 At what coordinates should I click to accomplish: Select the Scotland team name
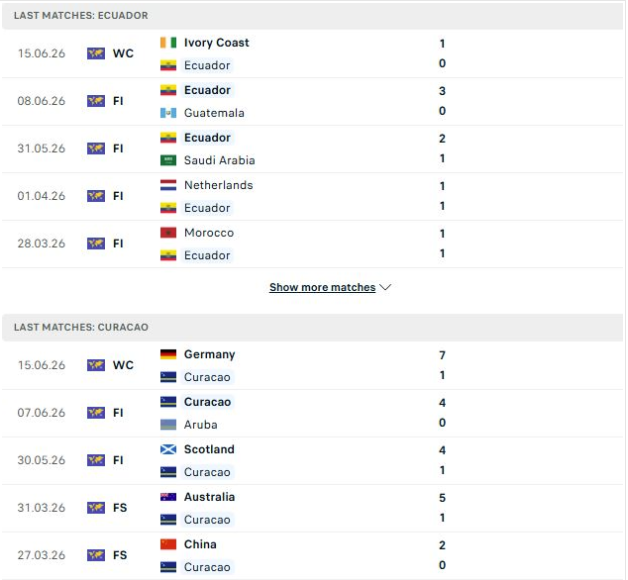point(209,449)
